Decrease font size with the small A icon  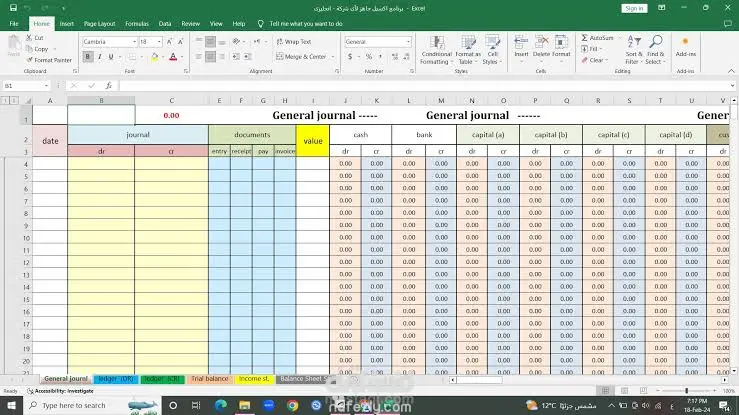click(181, 42)
